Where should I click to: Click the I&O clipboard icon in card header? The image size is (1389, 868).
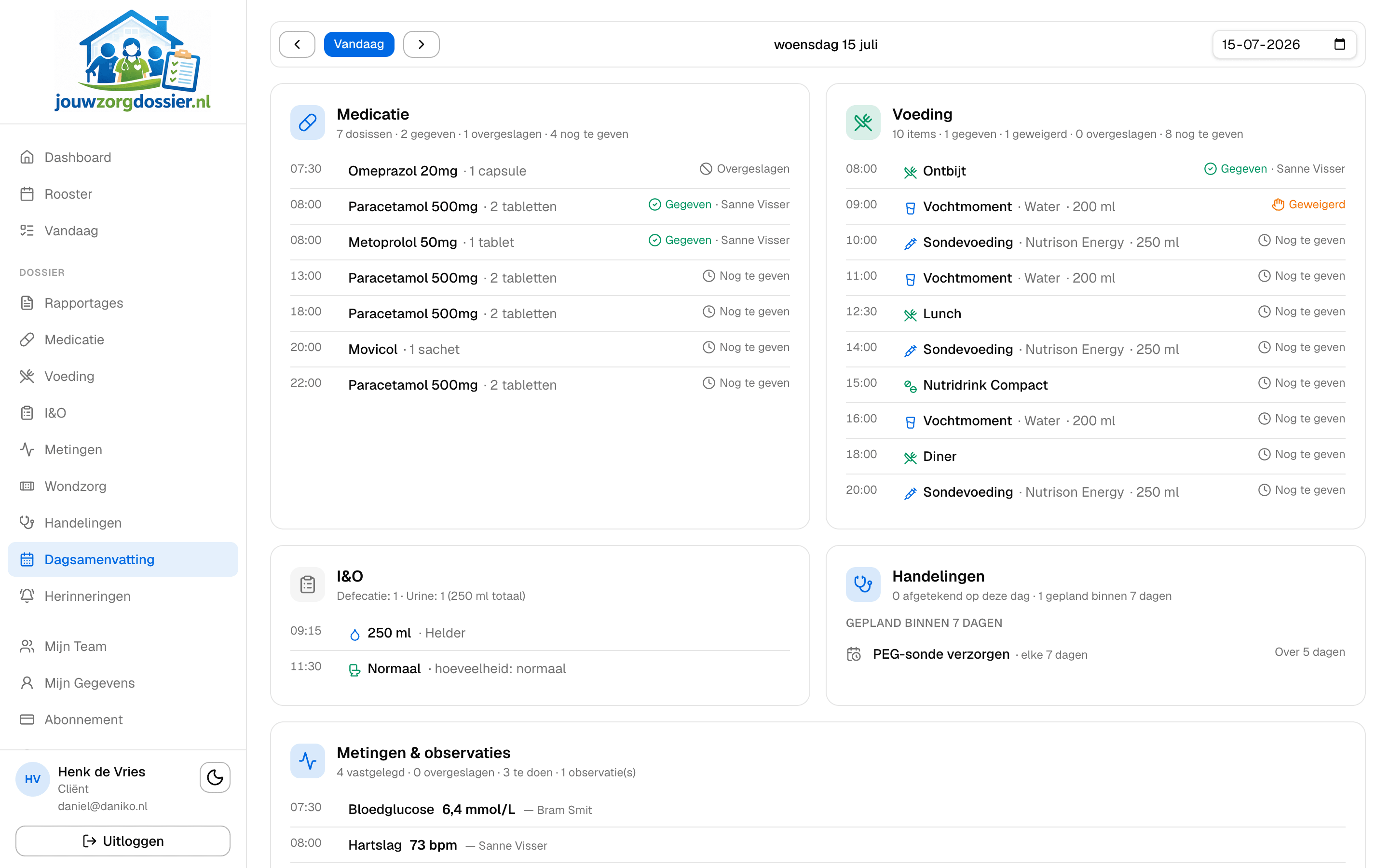click(308, 584)
